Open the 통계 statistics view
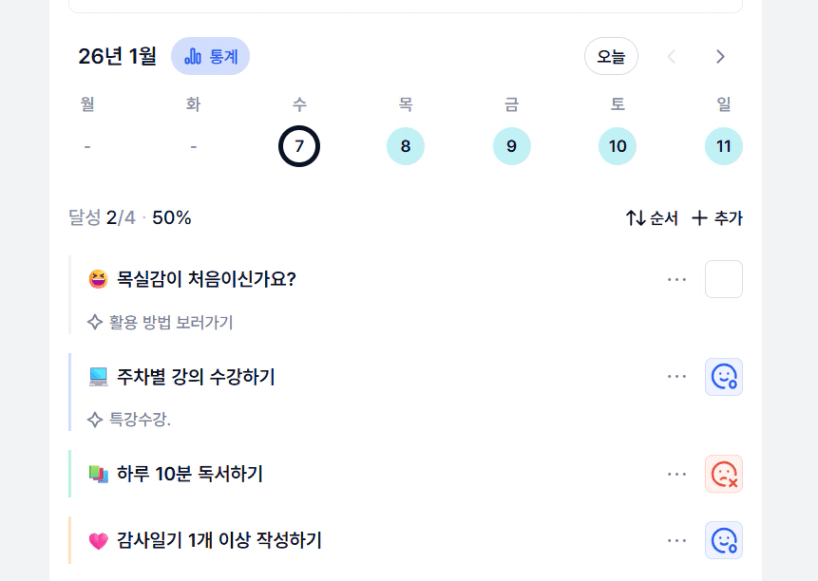 210,56
